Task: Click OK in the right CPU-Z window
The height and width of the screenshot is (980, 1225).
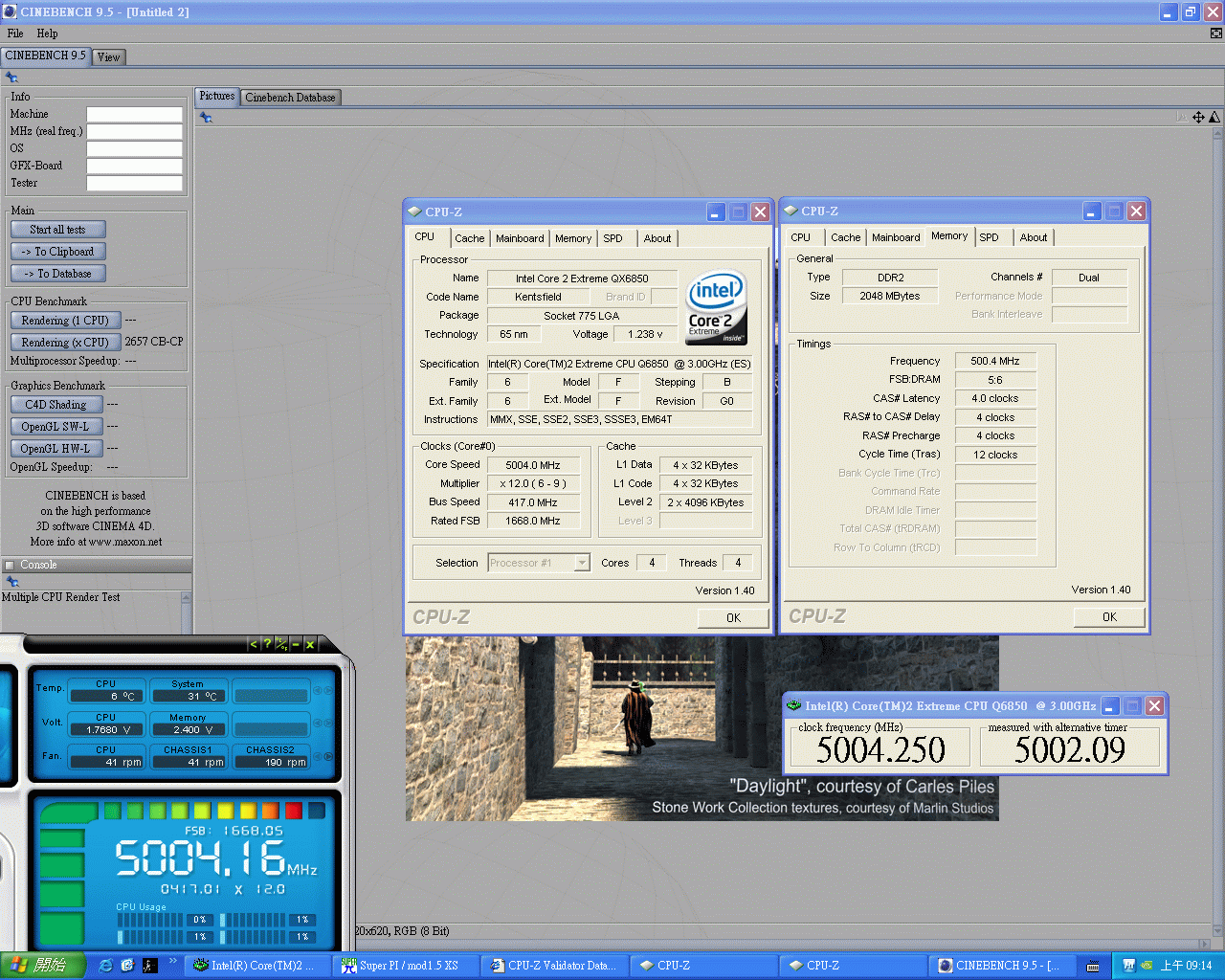Action: (1109, 617)
